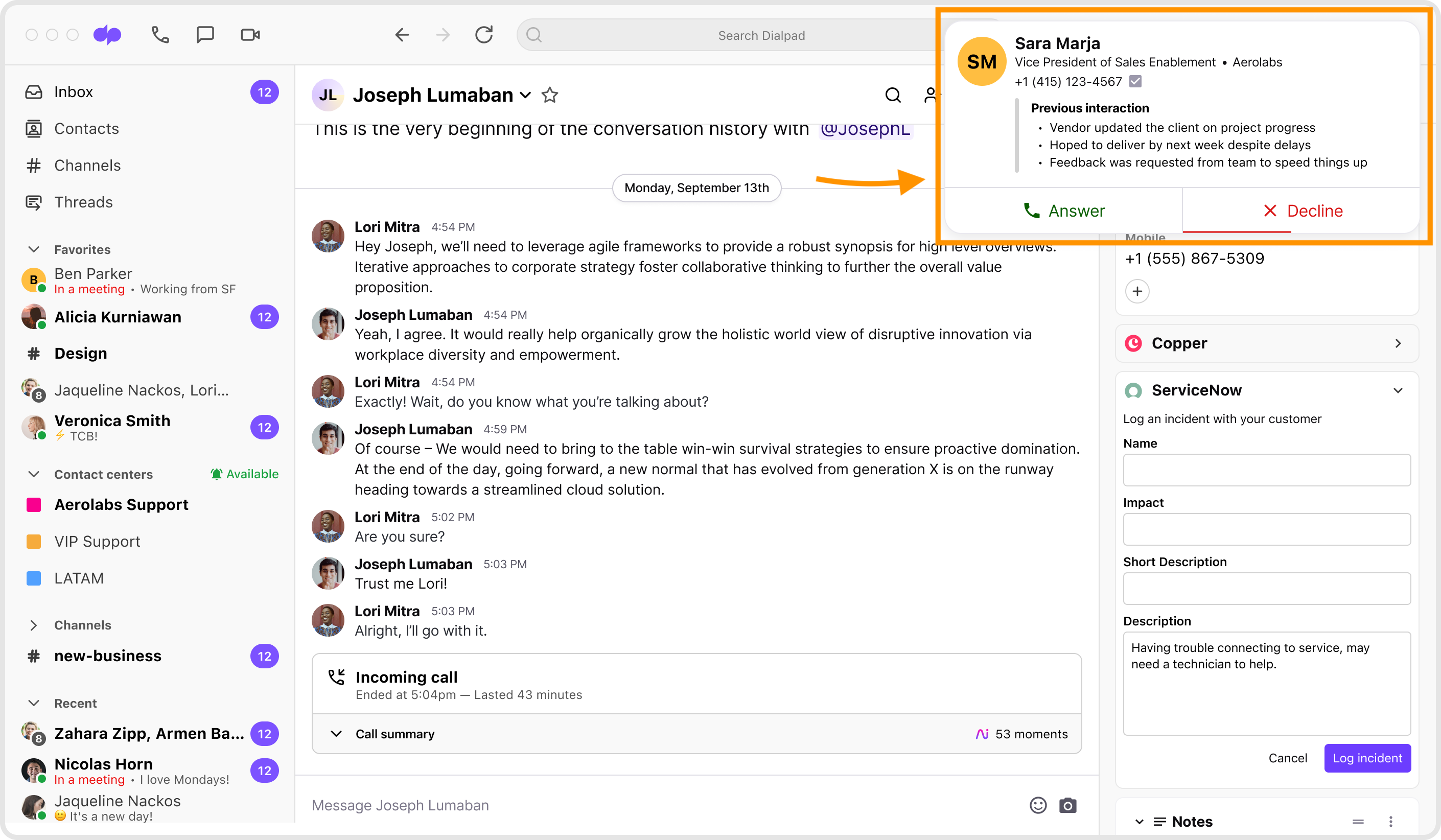This screenshot has height=840, width=1441.
Task: Start a video meeting with camera icon
Action: pyautogui.click(x=250, y=35)
